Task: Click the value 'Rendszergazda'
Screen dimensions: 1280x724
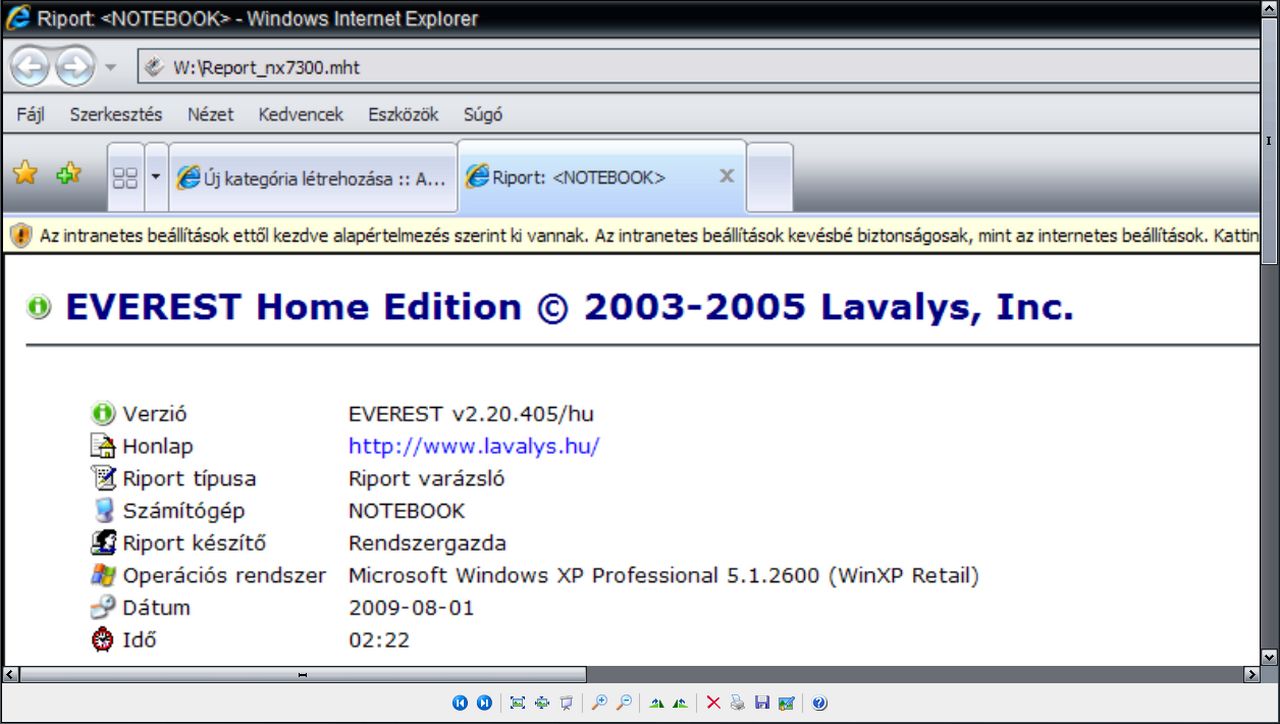Action: click(428, 543)
